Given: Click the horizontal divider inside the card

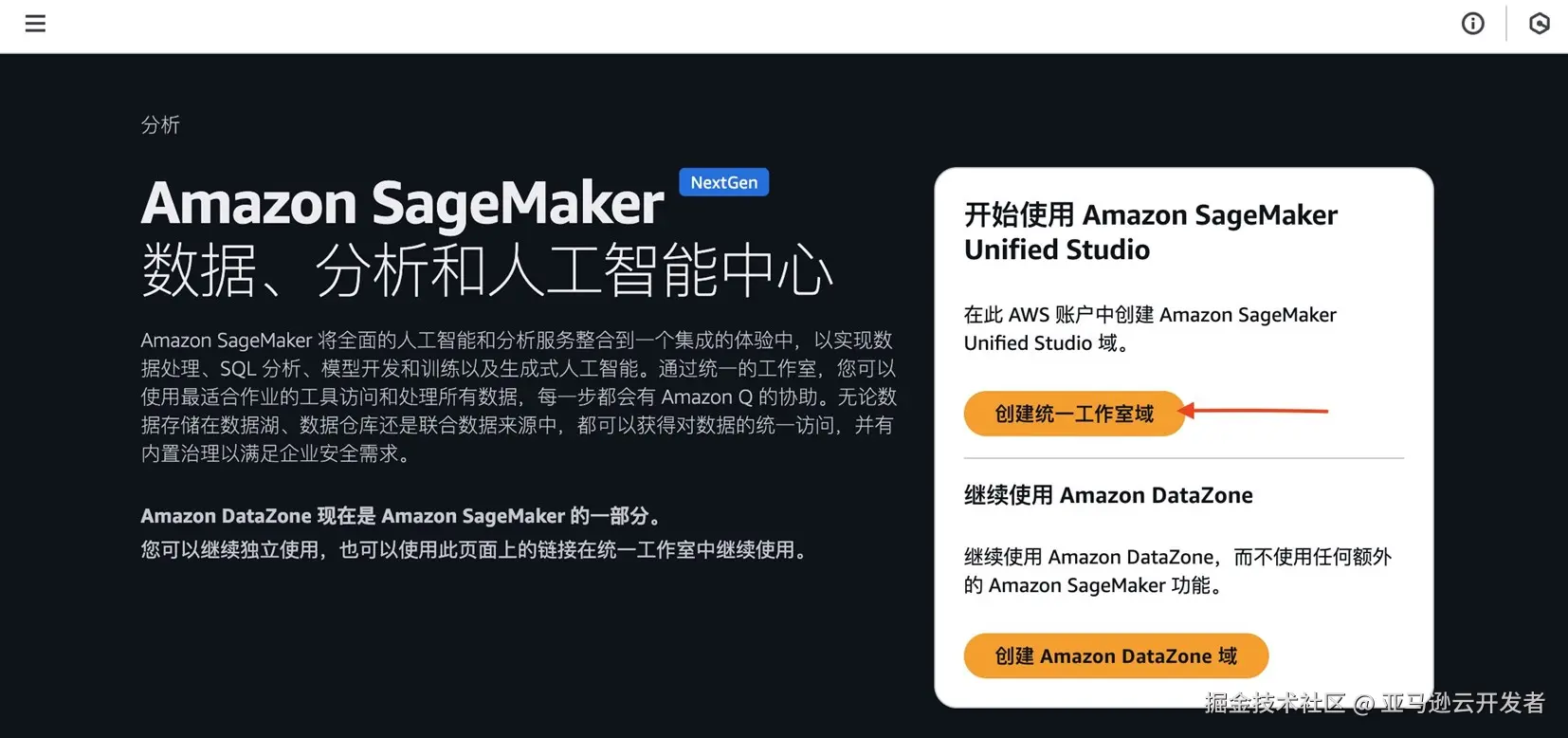Looking at the screenshot, I should click(x=1184, y=458).
